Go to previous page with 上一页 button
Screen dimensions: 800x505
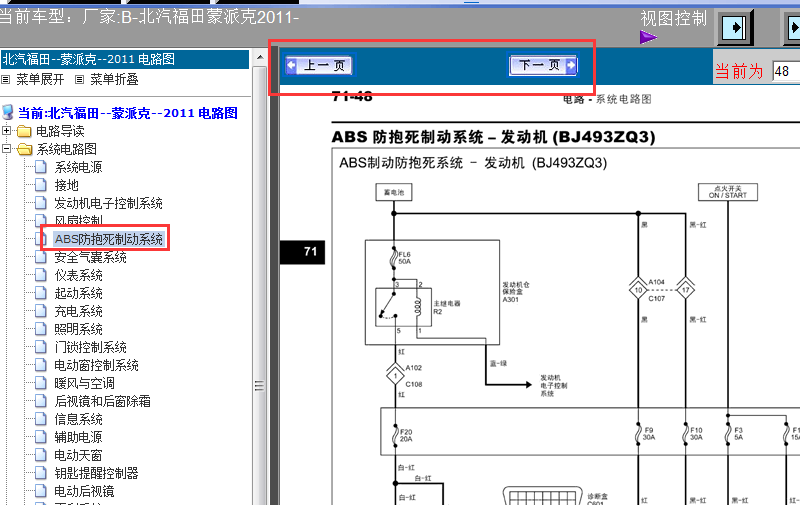318,65
